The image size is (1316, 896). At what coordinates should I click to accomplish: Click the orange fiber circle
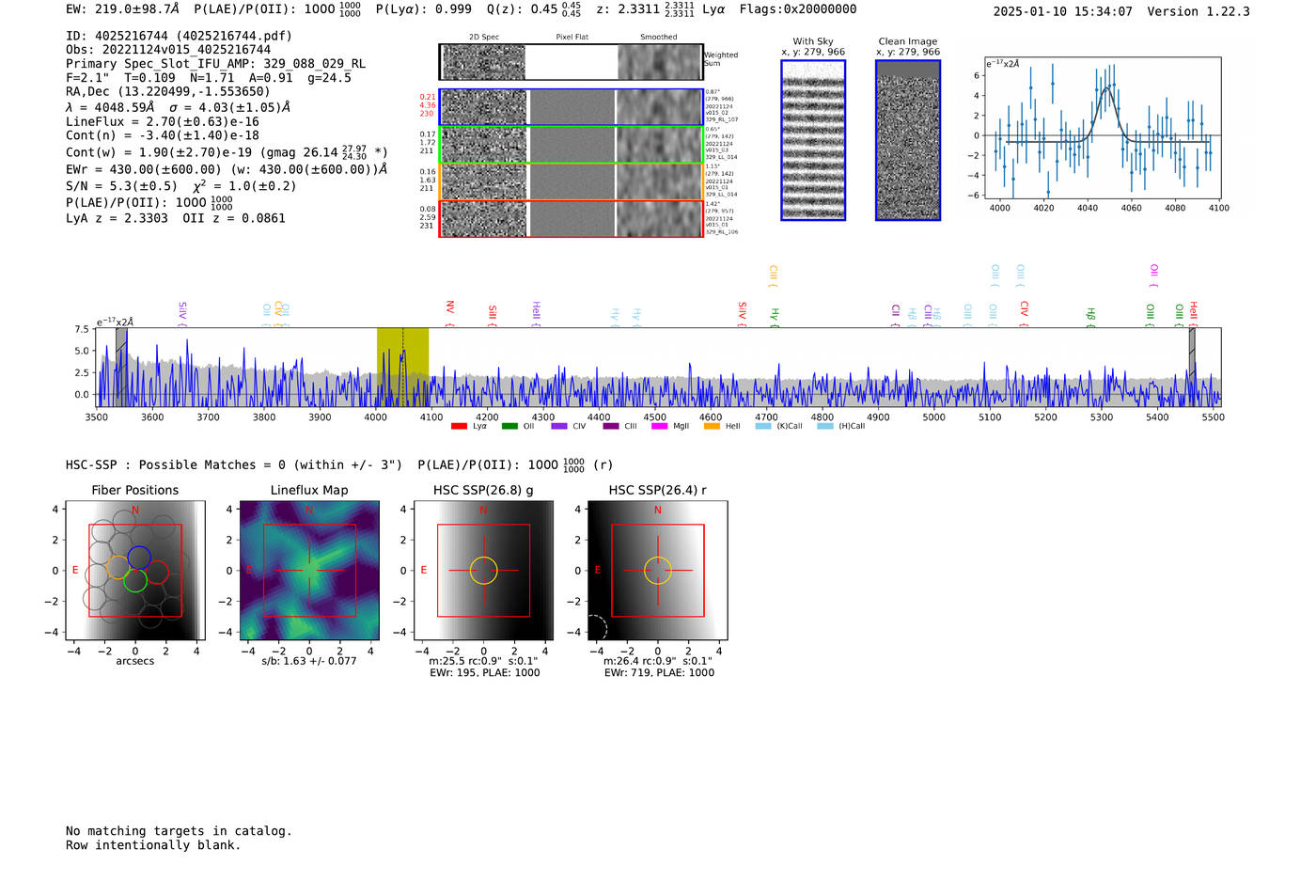tap(117, 567)
